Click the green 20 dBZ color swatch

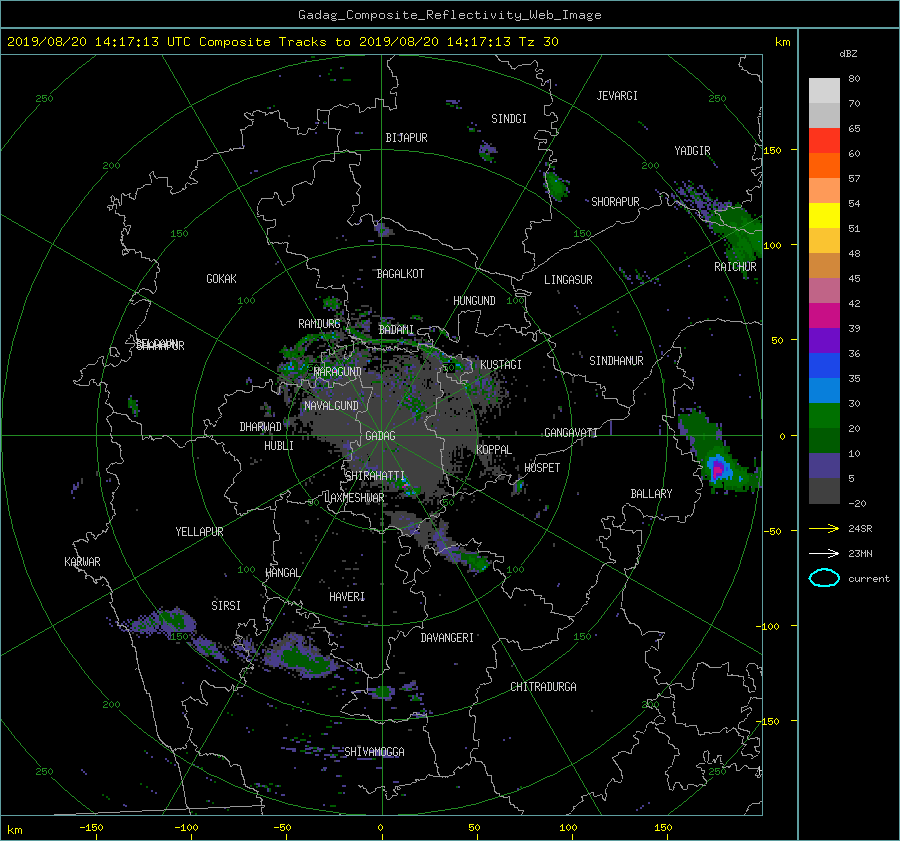click(824, 415)
